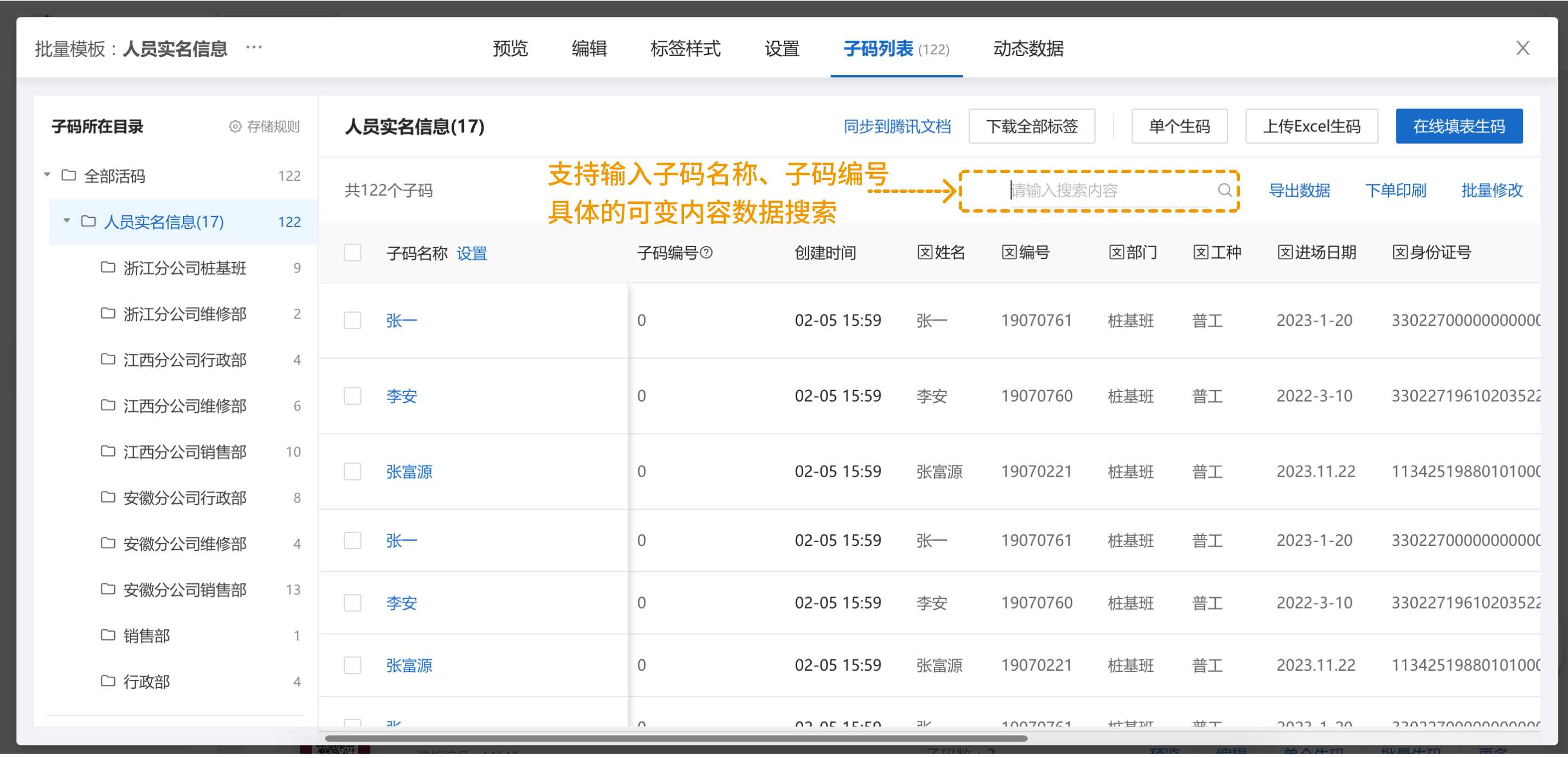
Task: Click the horizontal scrollbar at table bottom
Action: [x=676, y=739]
